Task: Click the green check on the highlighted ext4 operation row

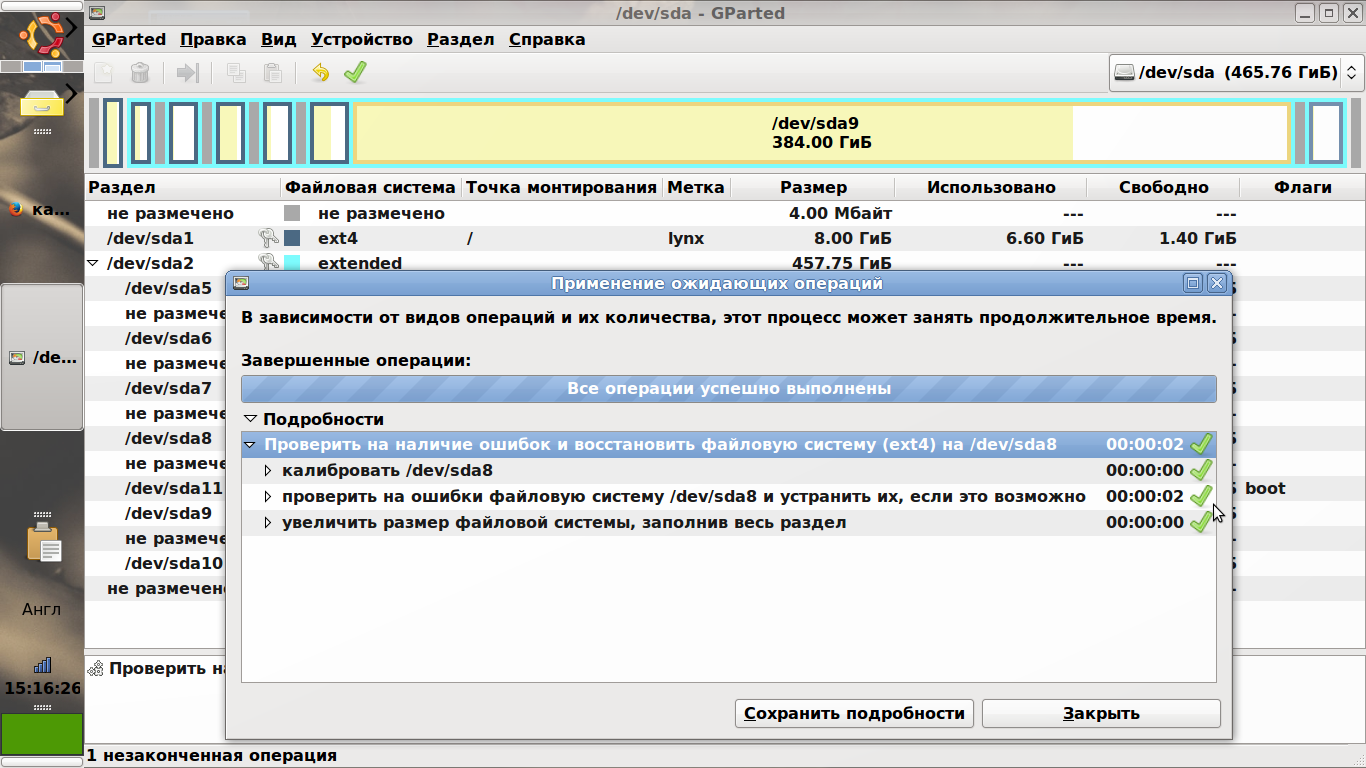Action: point(1201,444)
